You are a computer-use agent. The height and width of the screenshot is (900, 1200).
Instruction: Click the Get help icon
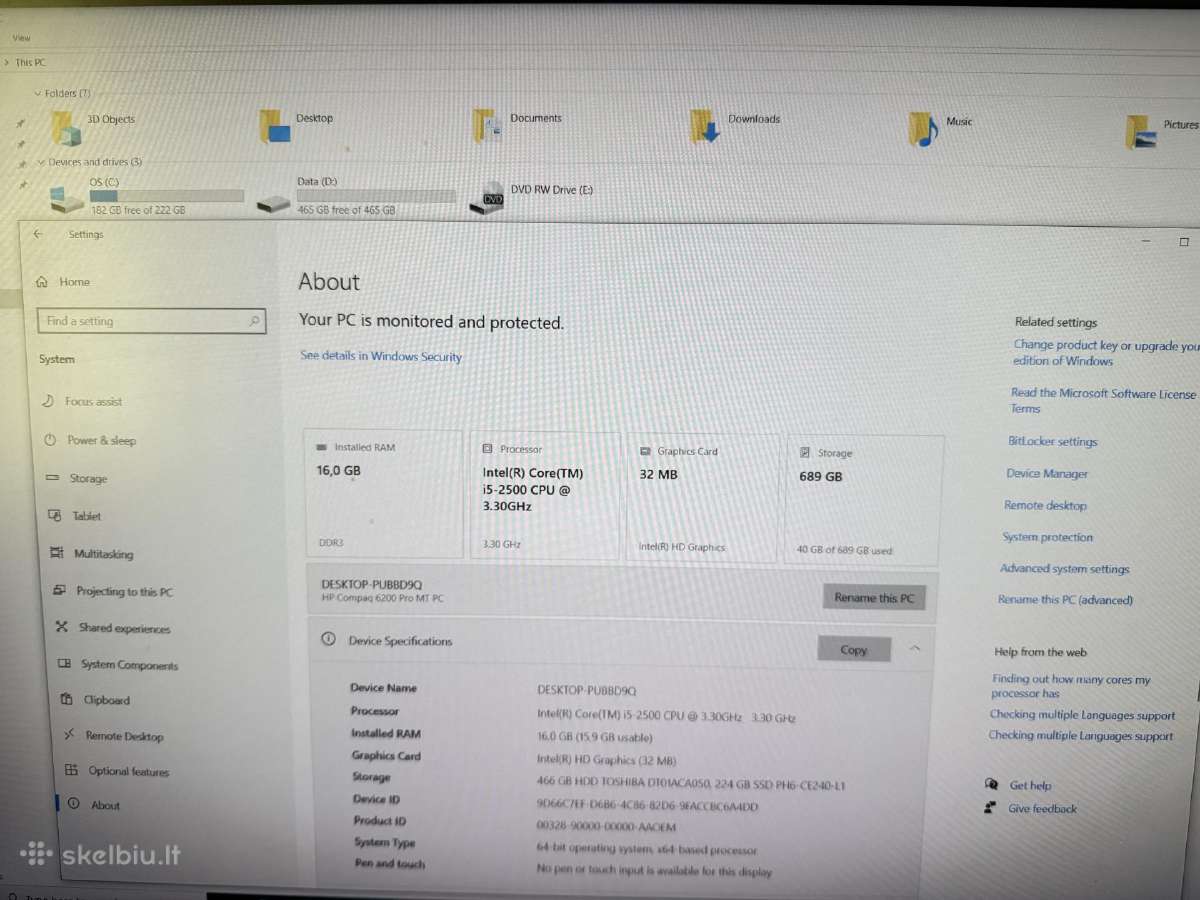[x=991, y=785]
